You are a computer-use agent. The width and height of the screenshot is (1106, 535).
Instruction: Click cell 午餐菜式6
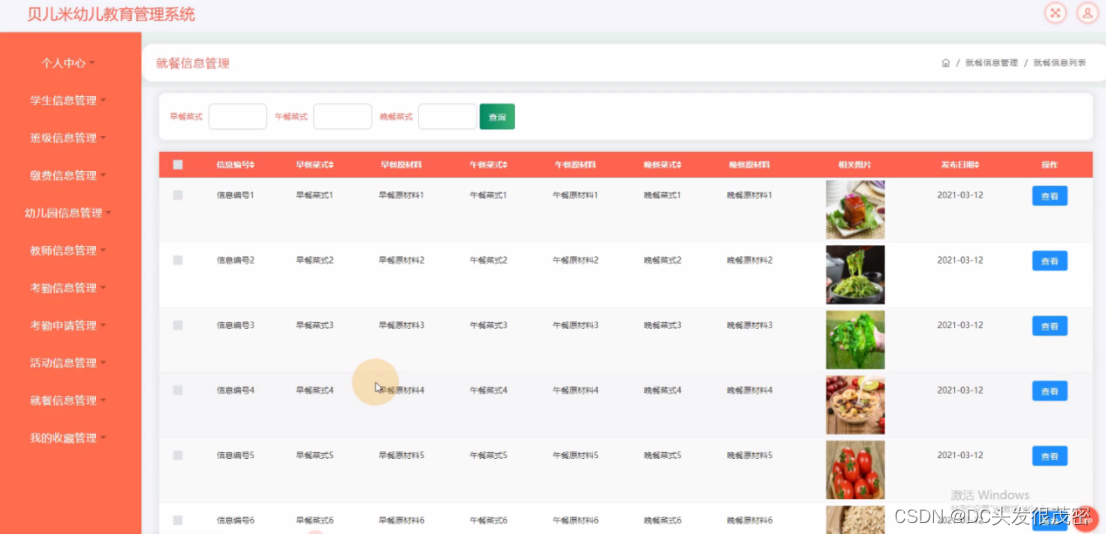pos(488,520)
